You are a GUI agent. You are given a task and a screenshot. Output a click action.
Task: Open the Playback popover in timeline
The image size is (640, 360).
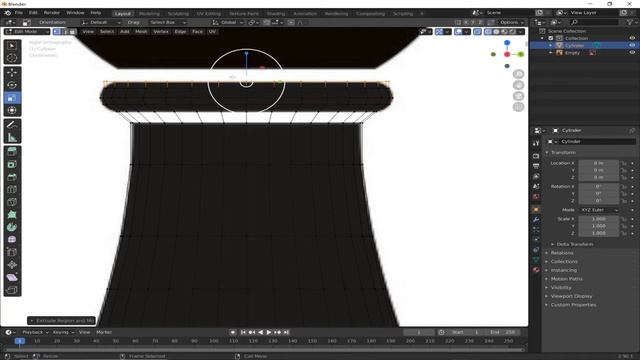35,332
